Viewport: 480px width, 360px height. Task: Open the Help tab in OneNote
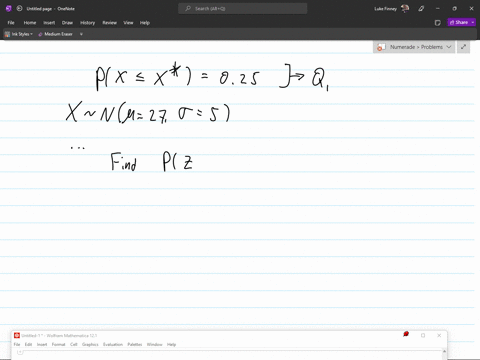tap(145, 23)
